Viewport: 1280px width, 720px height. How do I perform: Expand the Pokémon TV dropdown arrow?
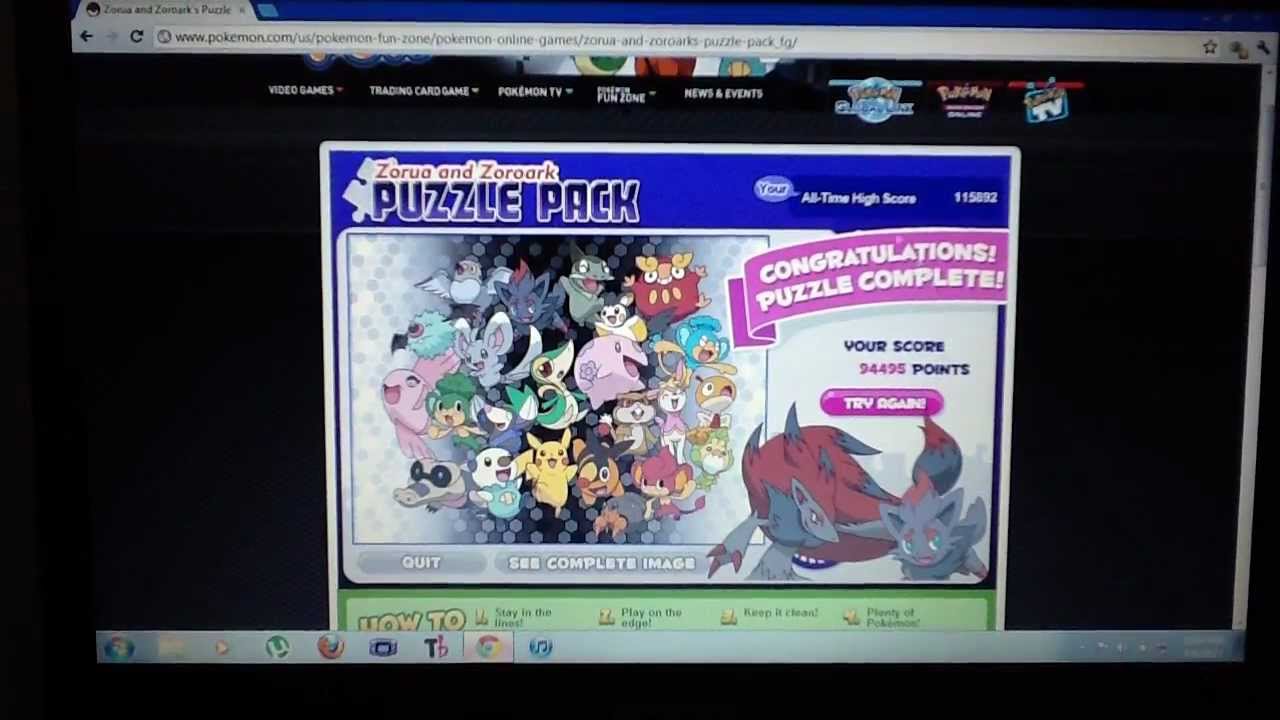[x=569, y=92]
